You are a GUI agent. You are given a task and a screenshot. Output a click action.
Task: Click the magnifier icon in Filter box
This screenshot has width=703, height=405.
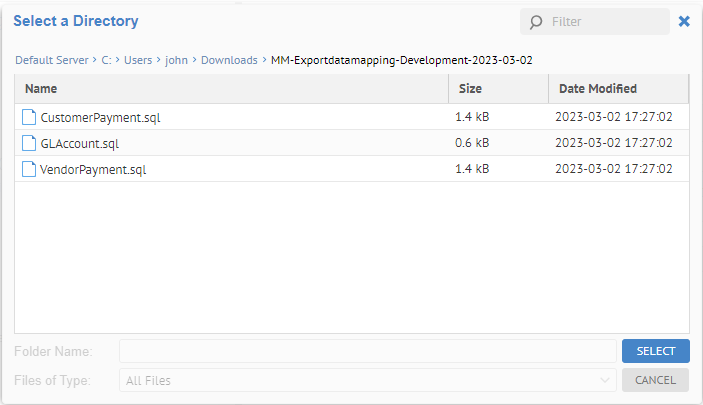tap(537, 22)
